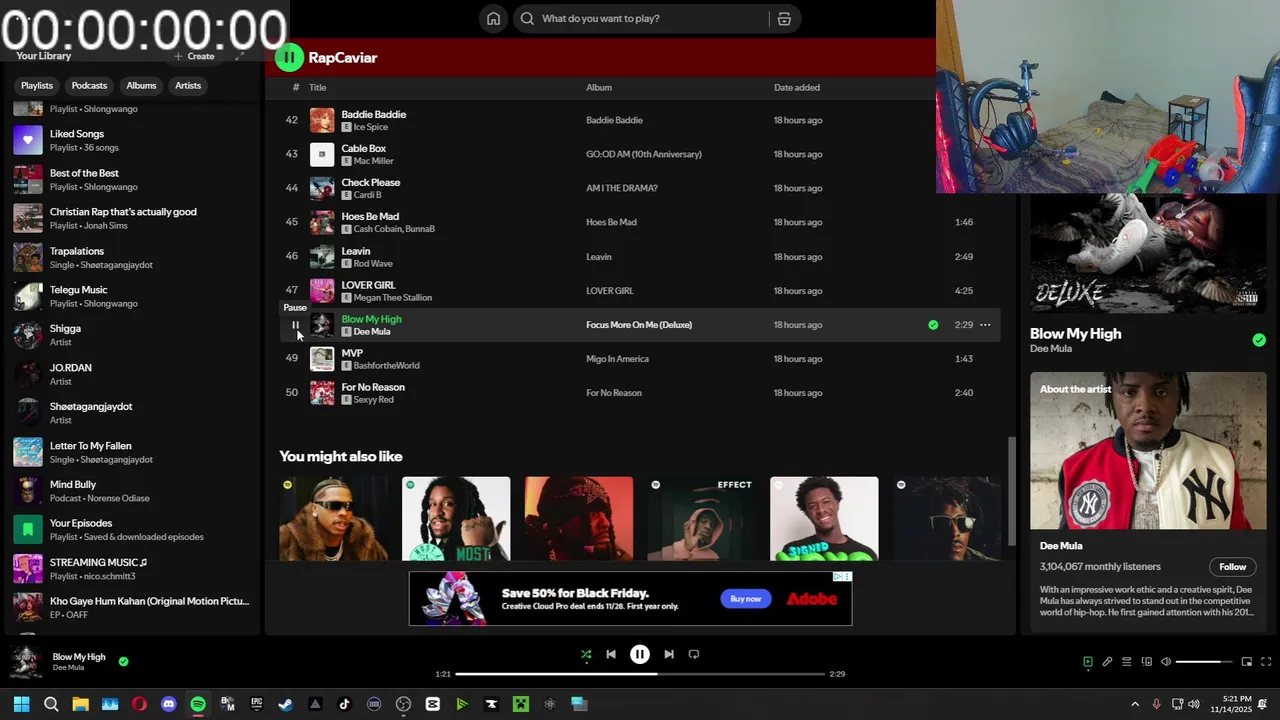
Task: Sort tracks by the Album column header
Action: (x=599, y=88)
